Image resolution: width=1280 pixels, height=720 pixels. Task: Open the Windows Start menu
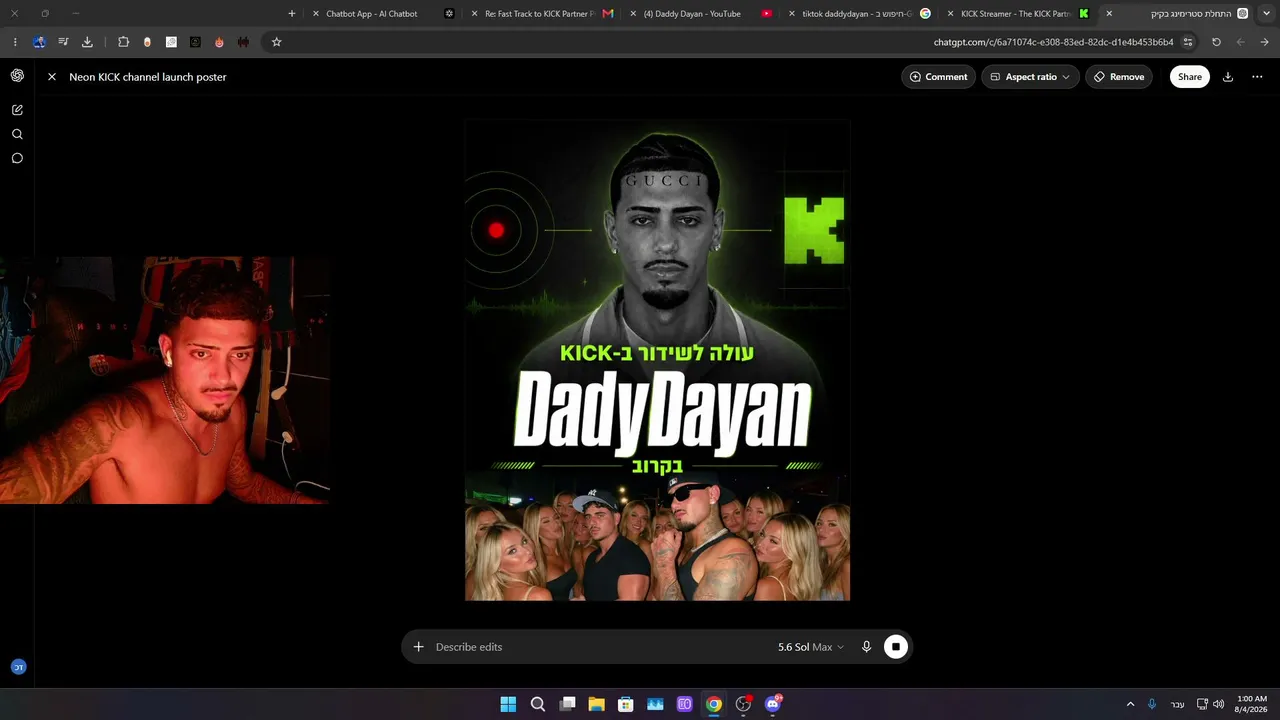508,704
